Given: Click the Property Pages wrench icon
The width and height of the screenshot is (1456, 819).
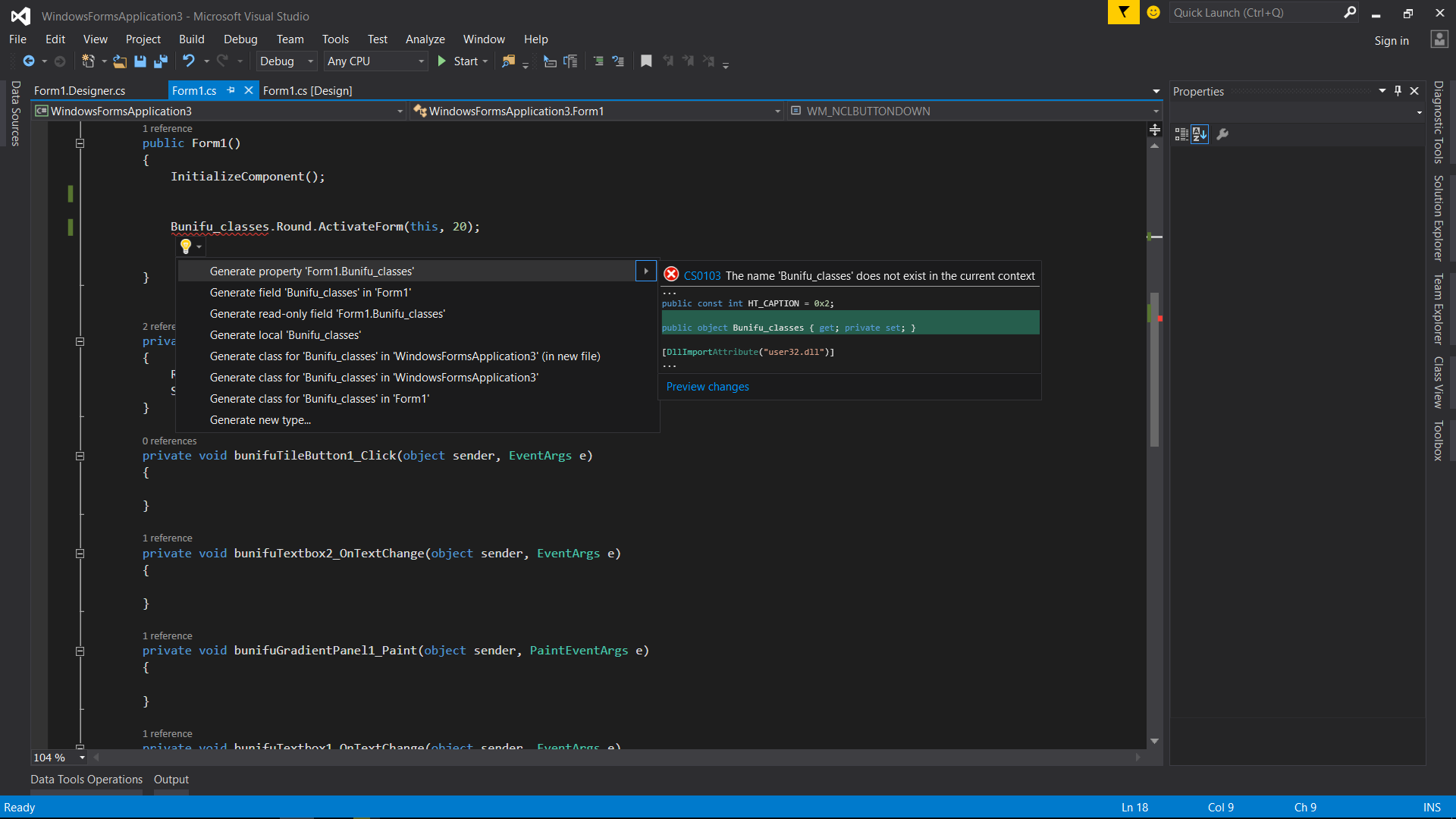Looking at the screenshot, I should [x=1222, y=134].
